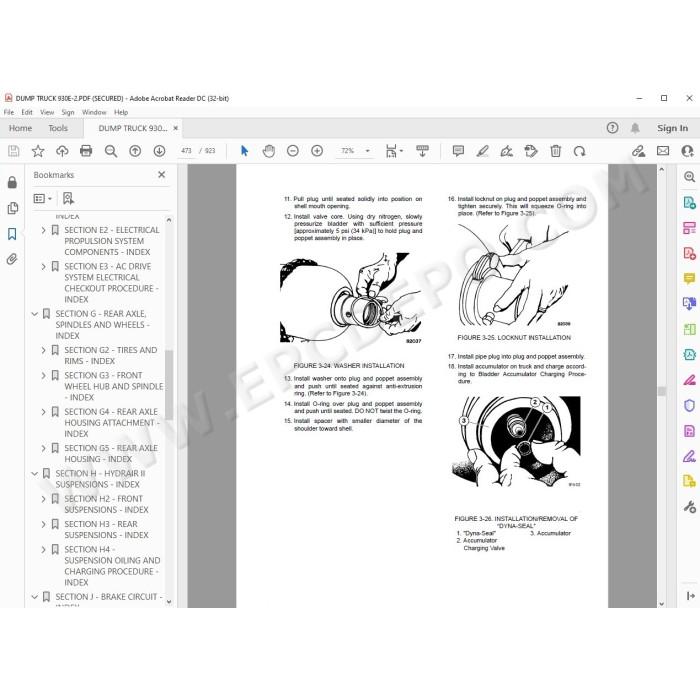The width and height of the screenshot is (700, 700).
Task: Open bookmarks options menu
Action: tap(43, 198)
